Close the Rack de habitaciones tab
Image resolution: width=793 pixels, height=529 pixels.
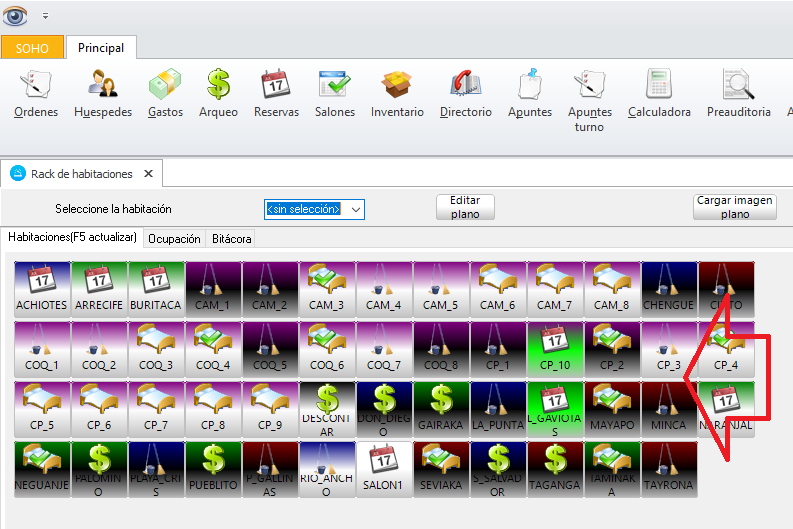point(148,173)
